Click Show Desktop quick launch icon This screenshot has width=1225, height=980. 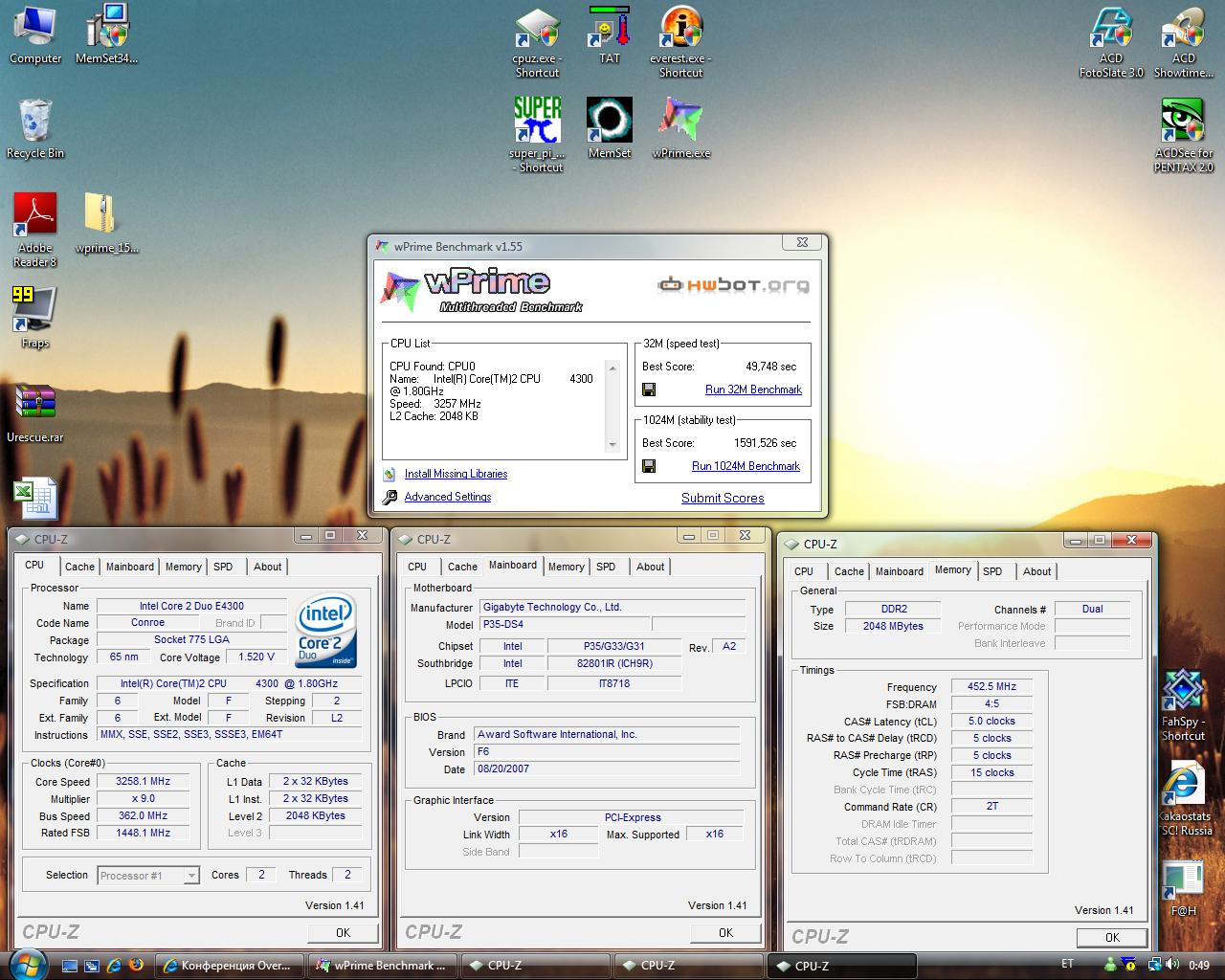[x=70, y=965]
